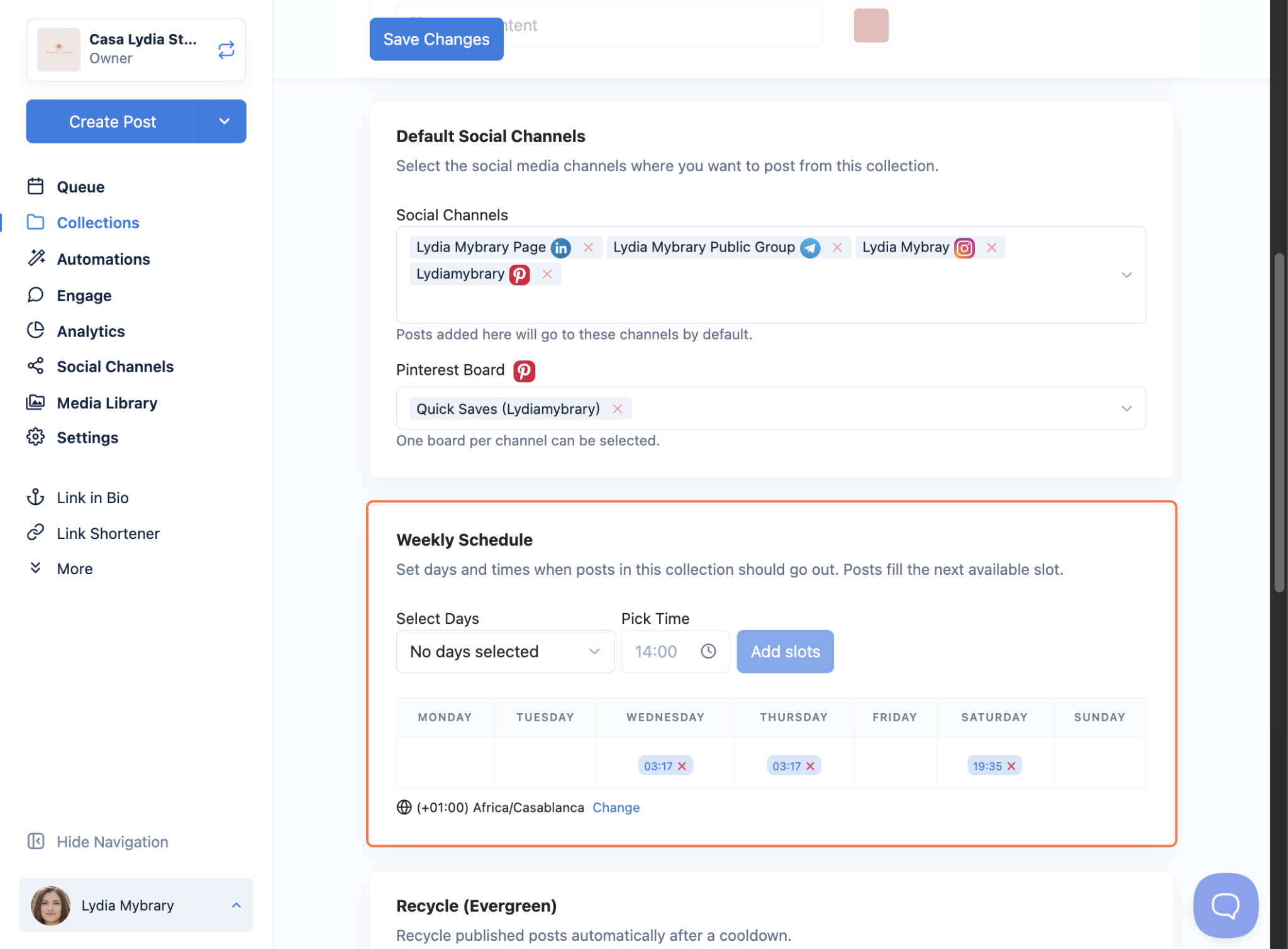1288x949 pixels.
Task: Open the support chat bubble
Action: tap(1224, 904)
